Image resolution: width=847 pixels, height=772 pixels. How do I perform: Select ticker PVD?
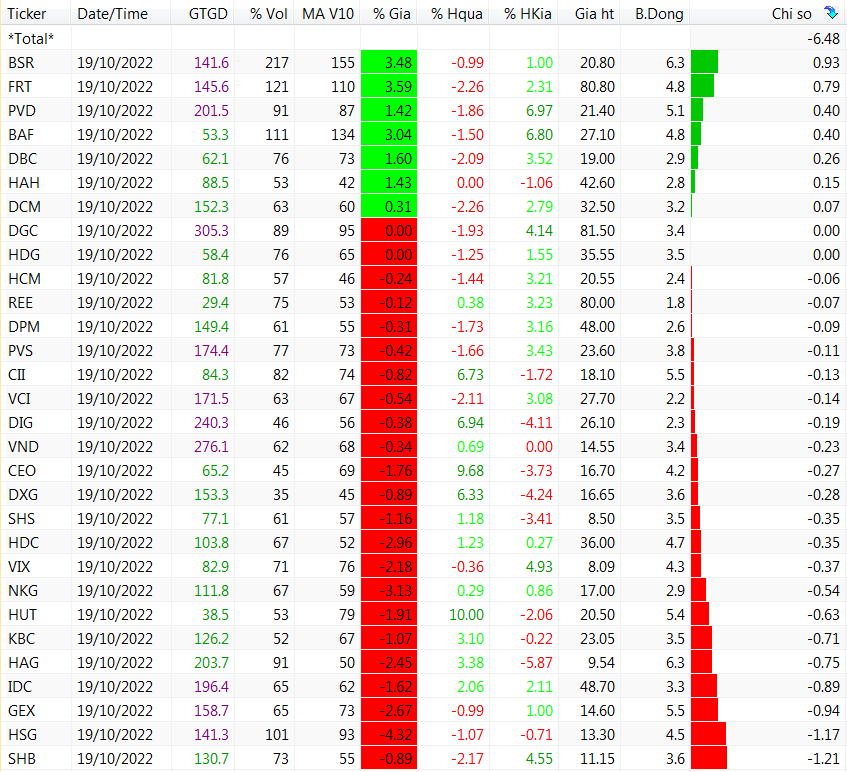pos(22,111)
